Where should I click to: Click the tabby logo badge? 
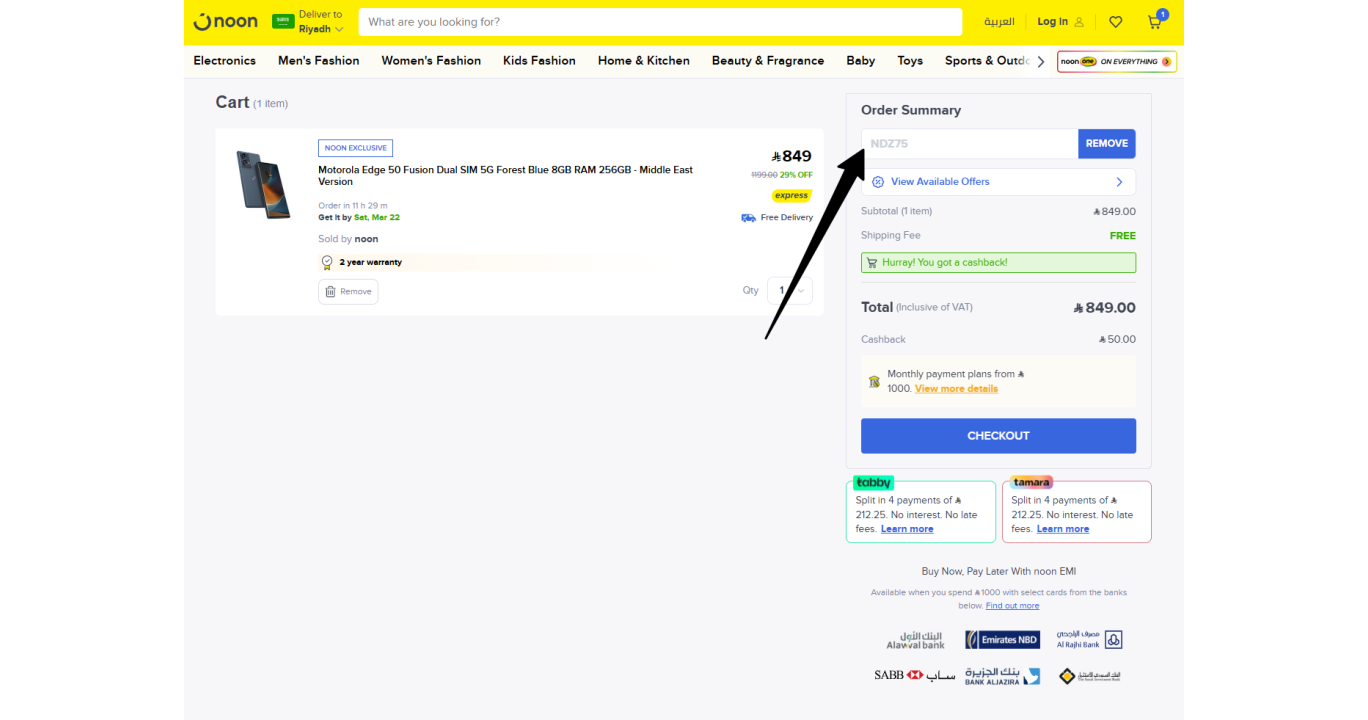873,483
